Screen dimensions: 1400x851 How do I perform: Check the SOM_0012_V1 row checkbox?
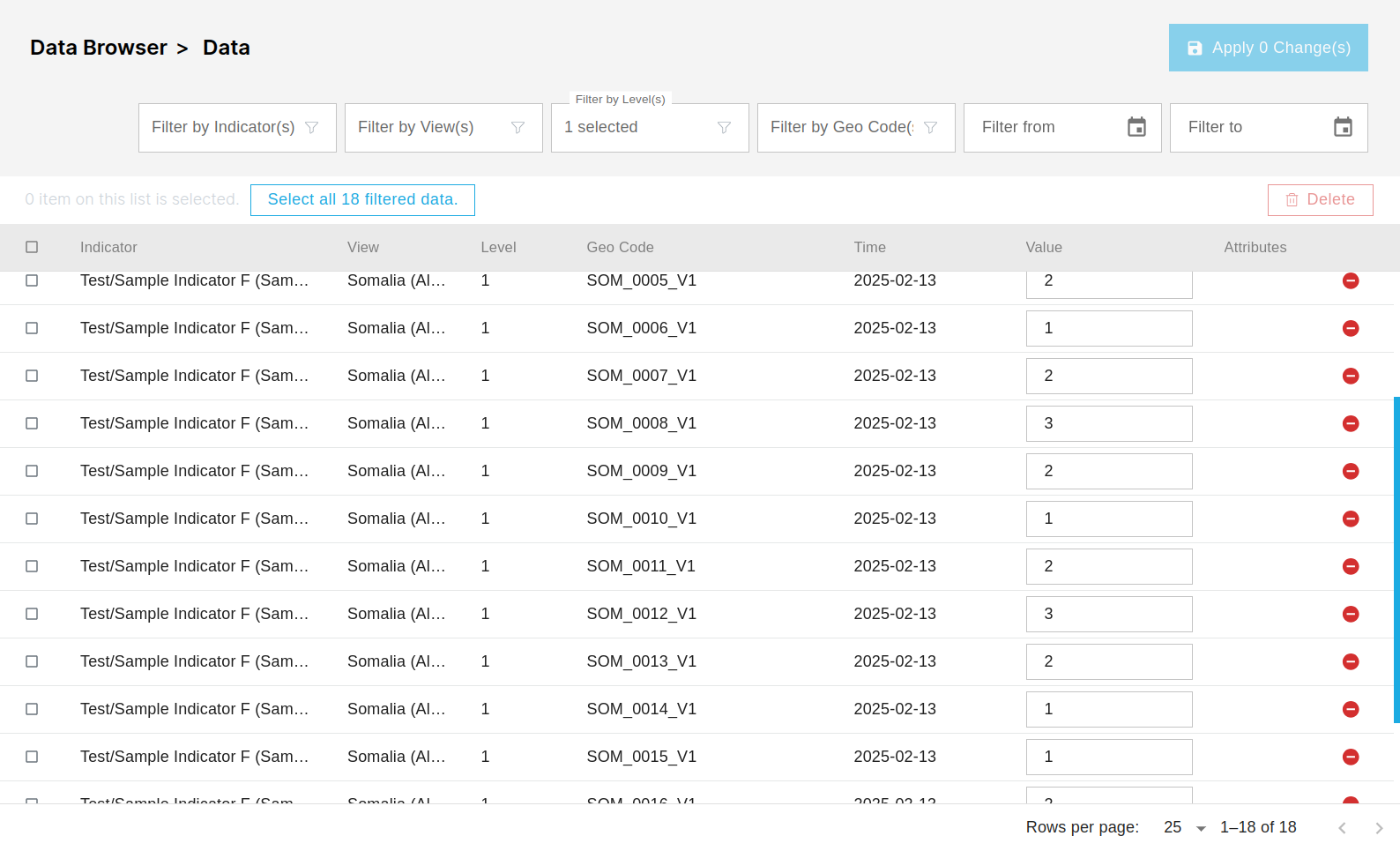coord(32,614)
